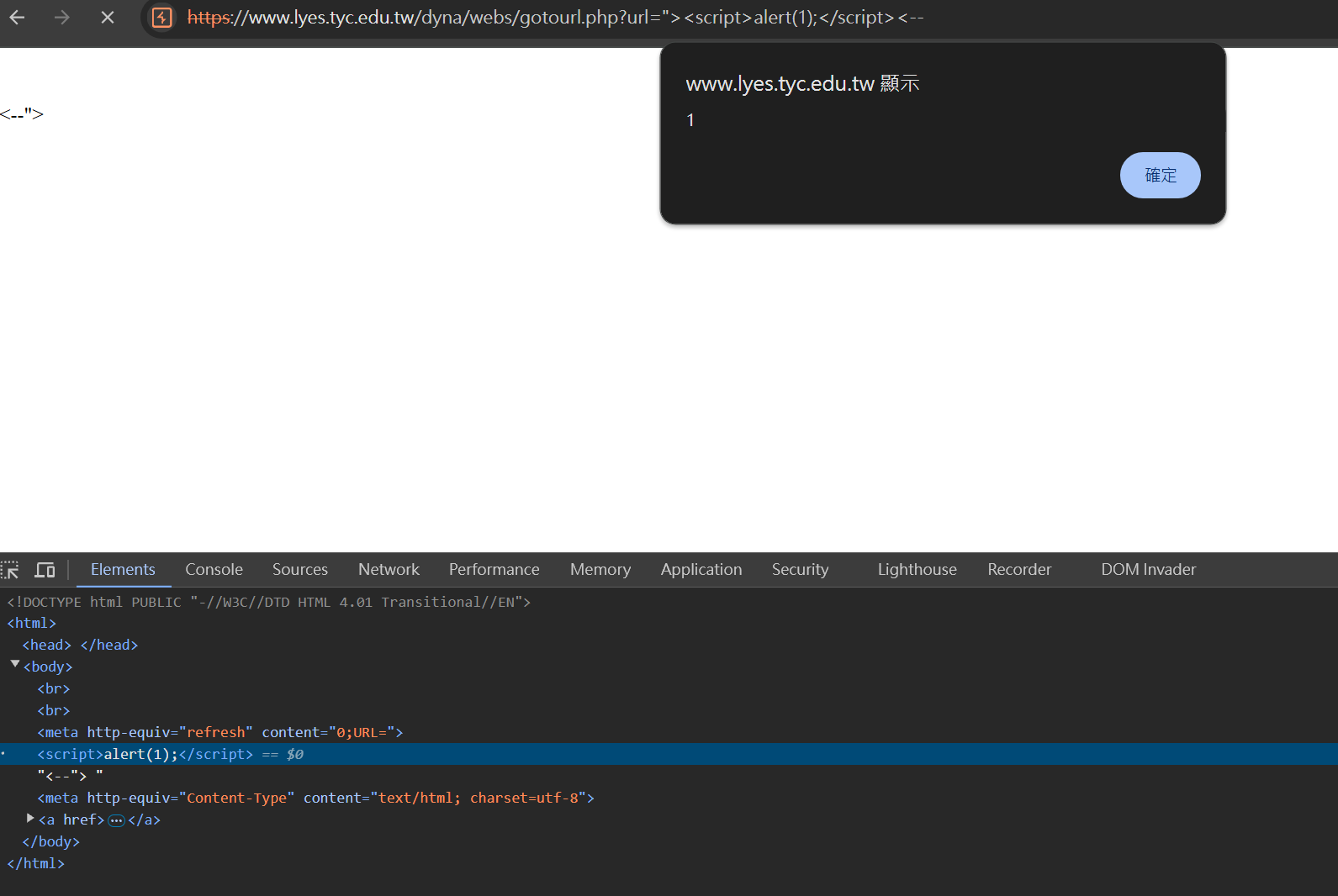This screenshot has width=1338, height=896.
Task: Toggle the device toolbar icon
Action: pos(45,570)
